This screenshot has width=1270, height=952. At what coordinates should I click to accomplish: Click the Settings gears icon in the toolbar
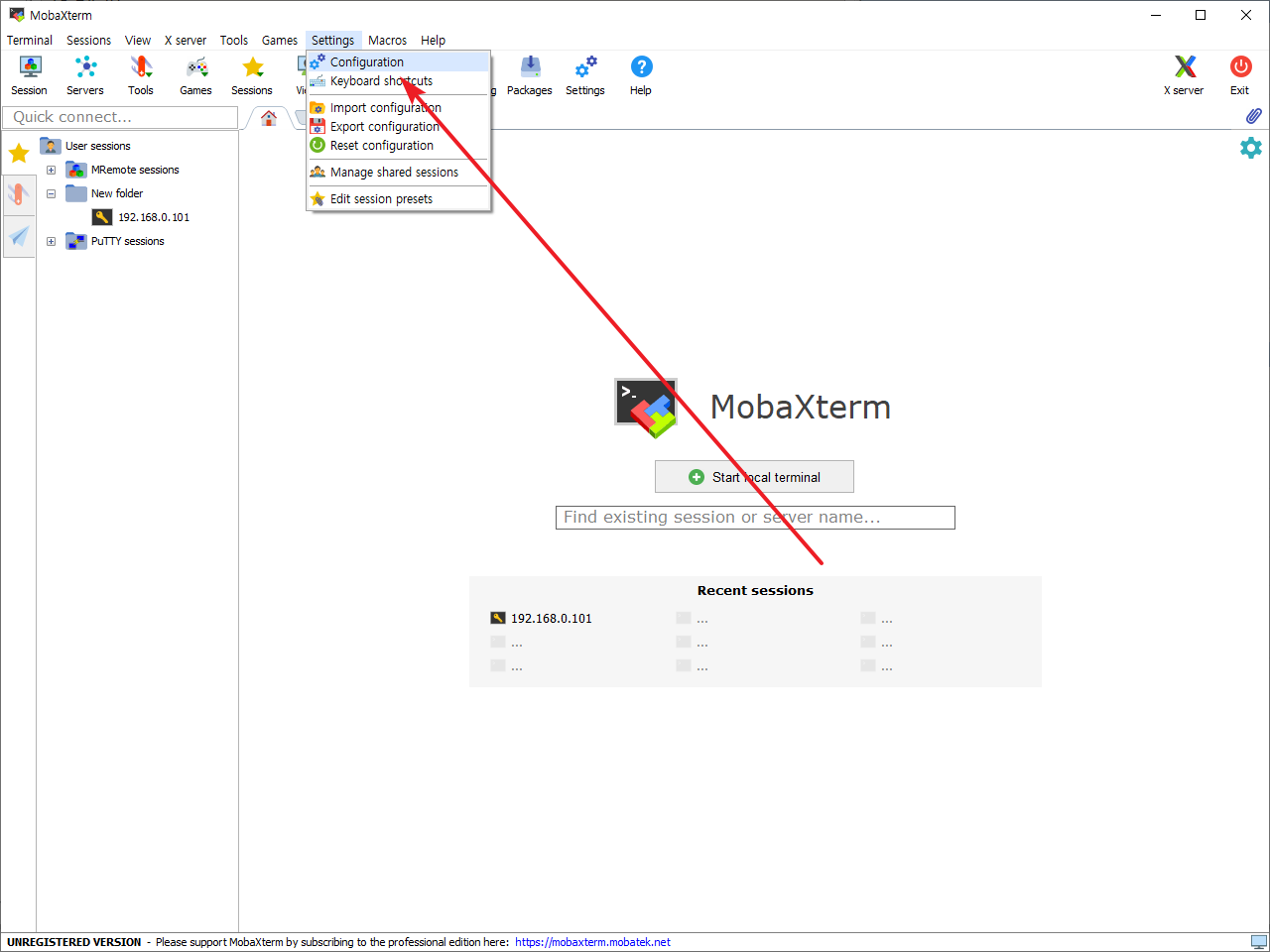(x=585, y=75)
